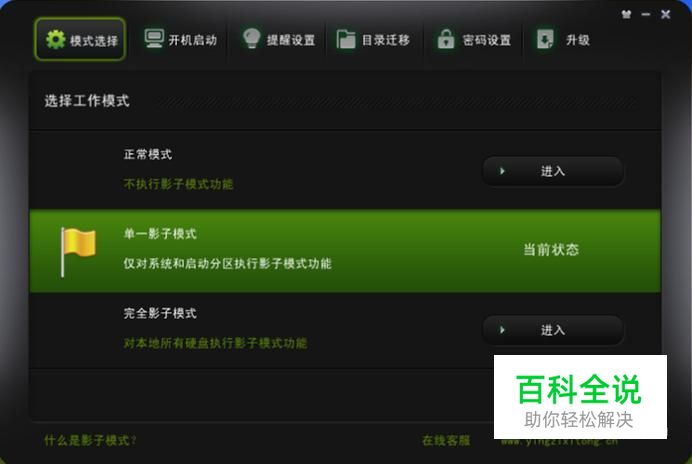The image size is (692, 464).
Task: Switch to the 提醒设置 tab
Action: tap(279, 40)
